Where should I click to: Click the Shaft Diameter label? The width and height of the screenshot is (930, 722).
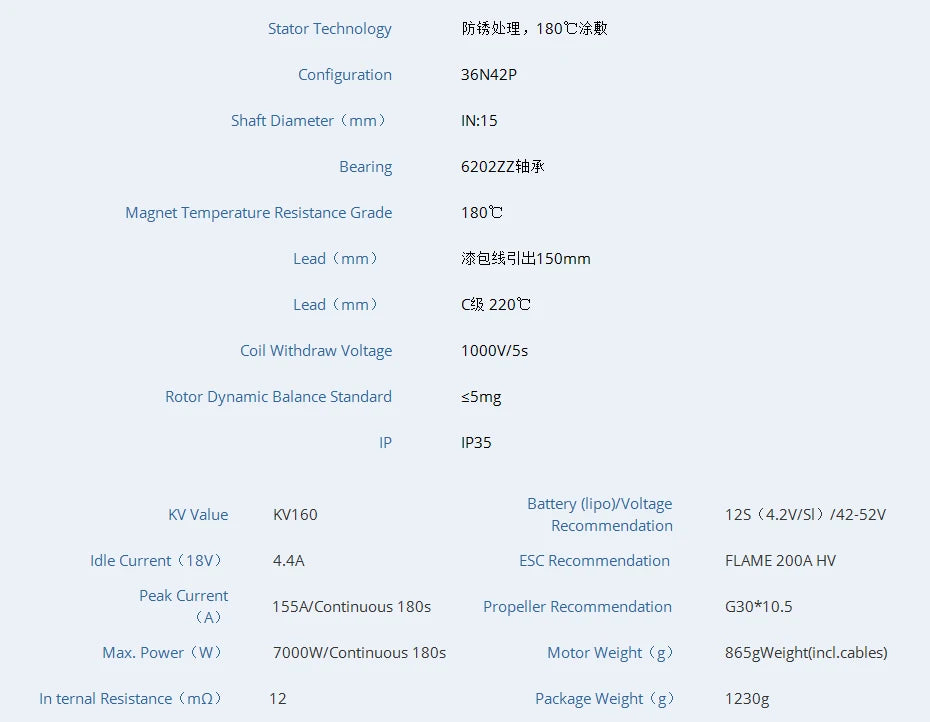310,121
